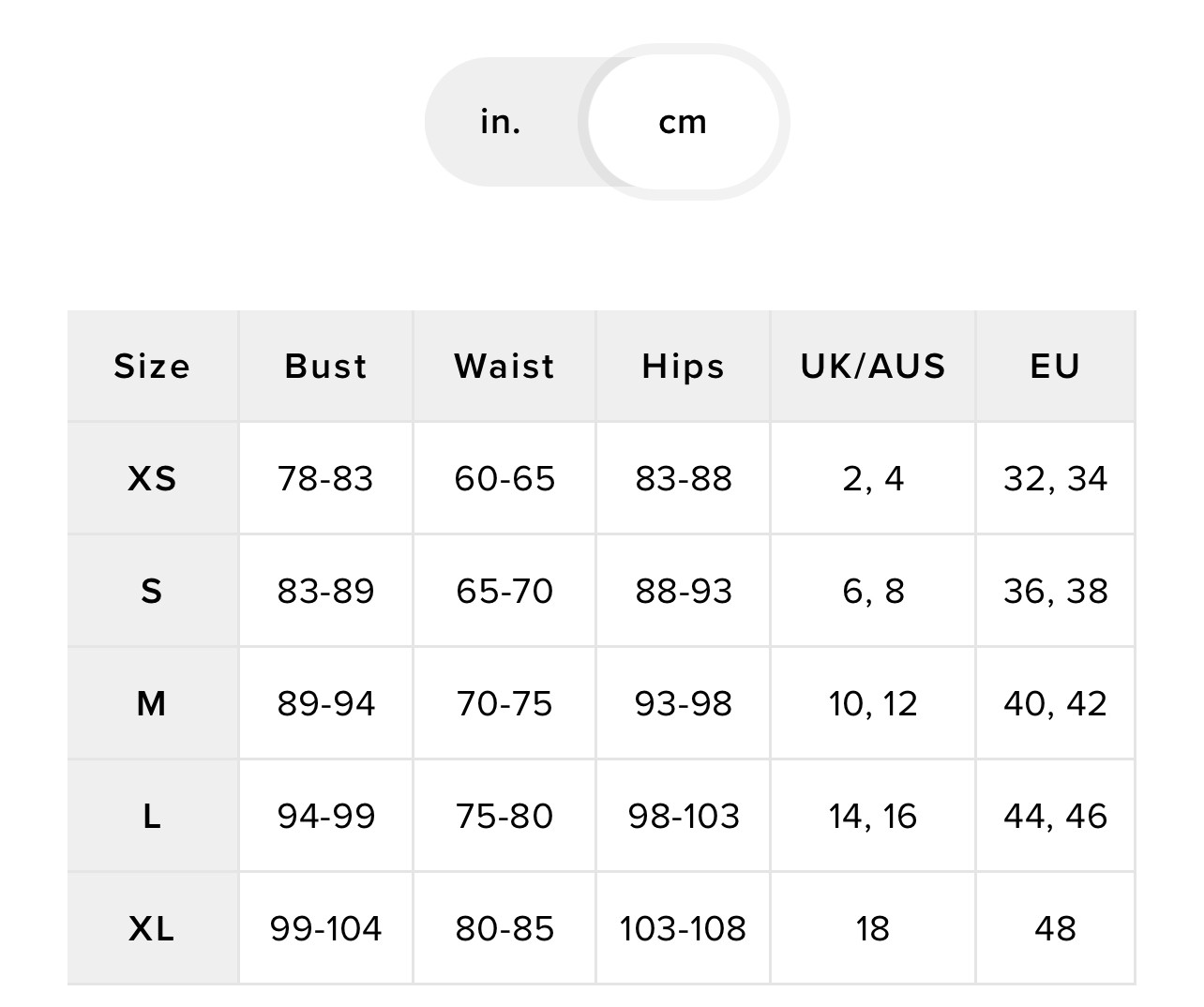The height and width of the screenshot is (1007, 1204).
Task: Click the 78-83 bust measurement cell
Action: [x=325, y=478]
